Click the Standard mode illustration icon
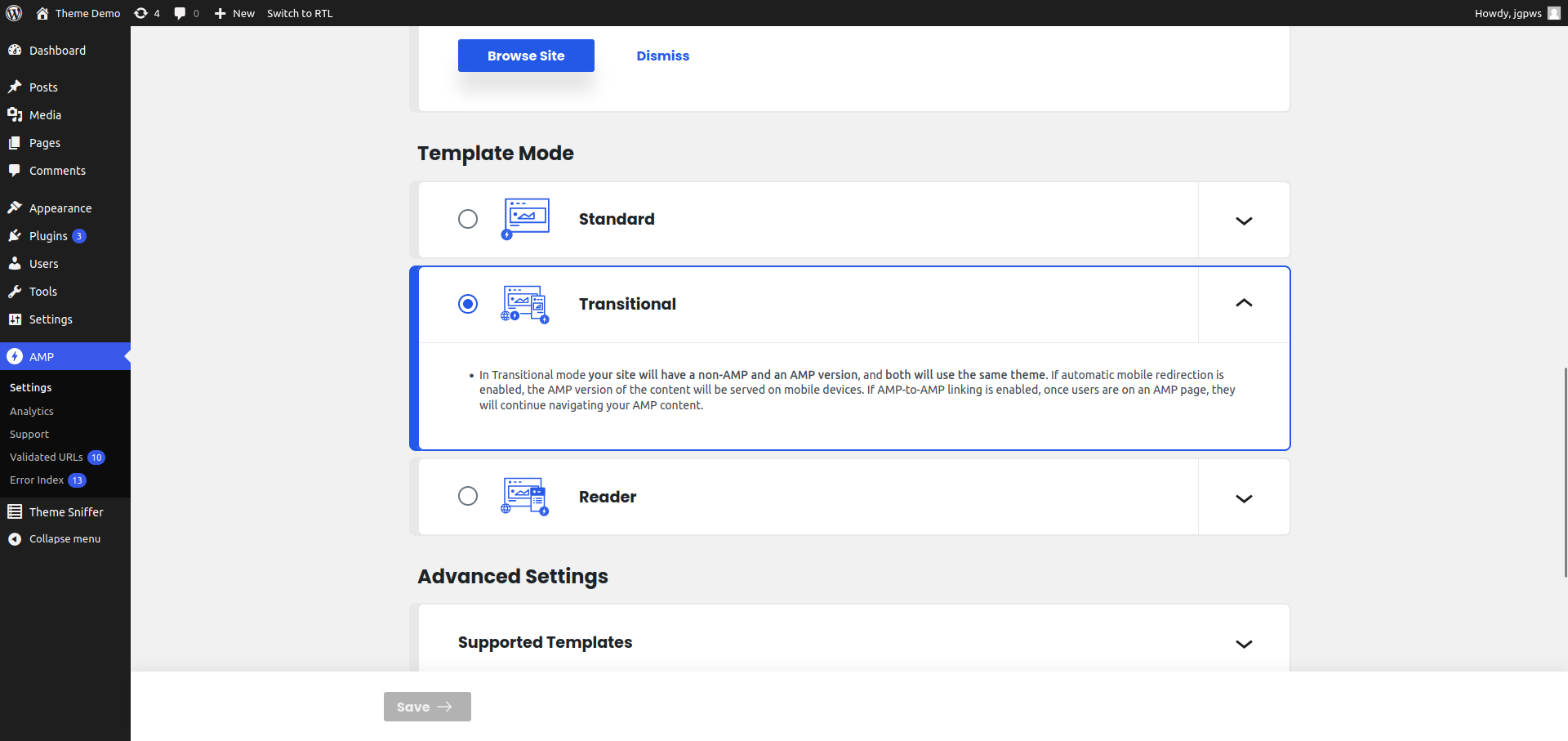1568x741 pixels. [x=525, y=218]
